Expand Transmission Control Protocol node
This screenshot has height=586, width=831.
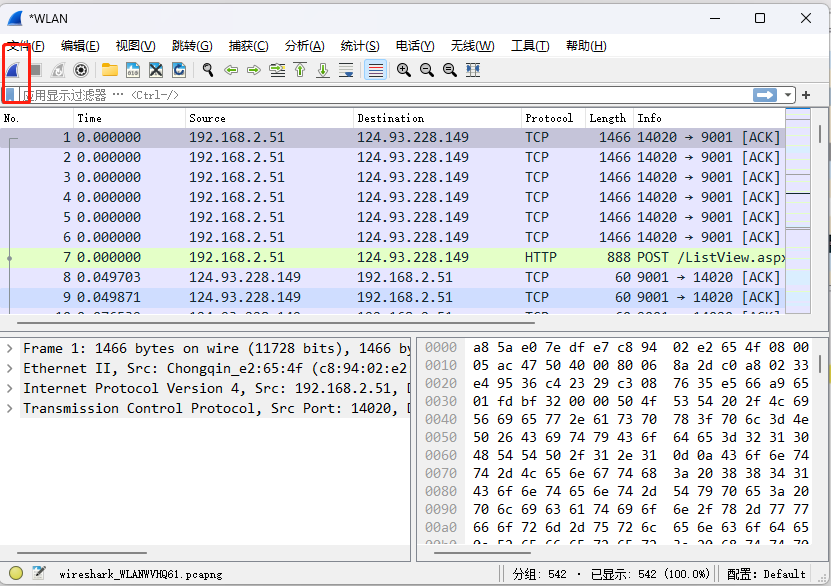10,409
